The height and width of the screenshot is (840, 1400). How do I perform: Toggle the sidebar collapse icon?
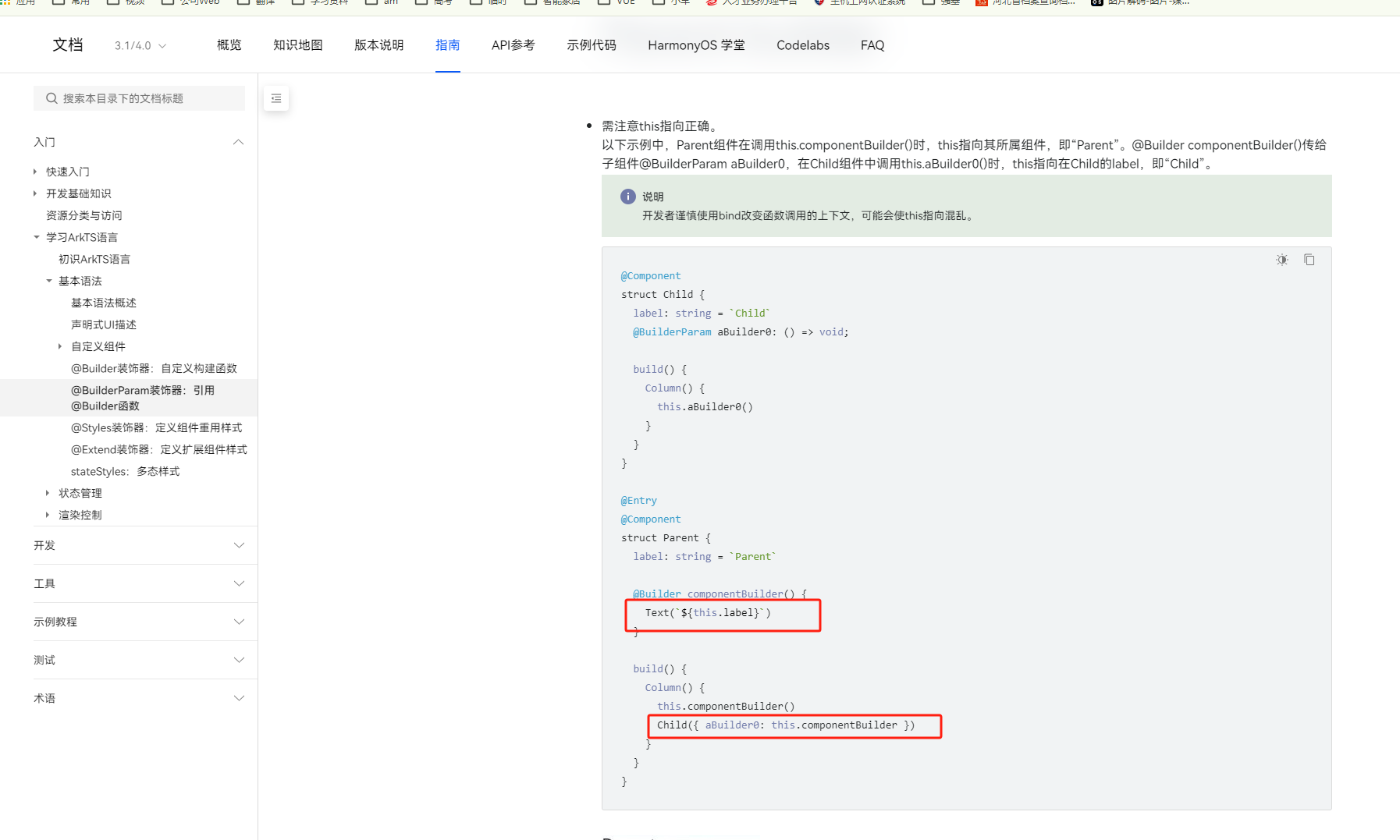(276, 98)
